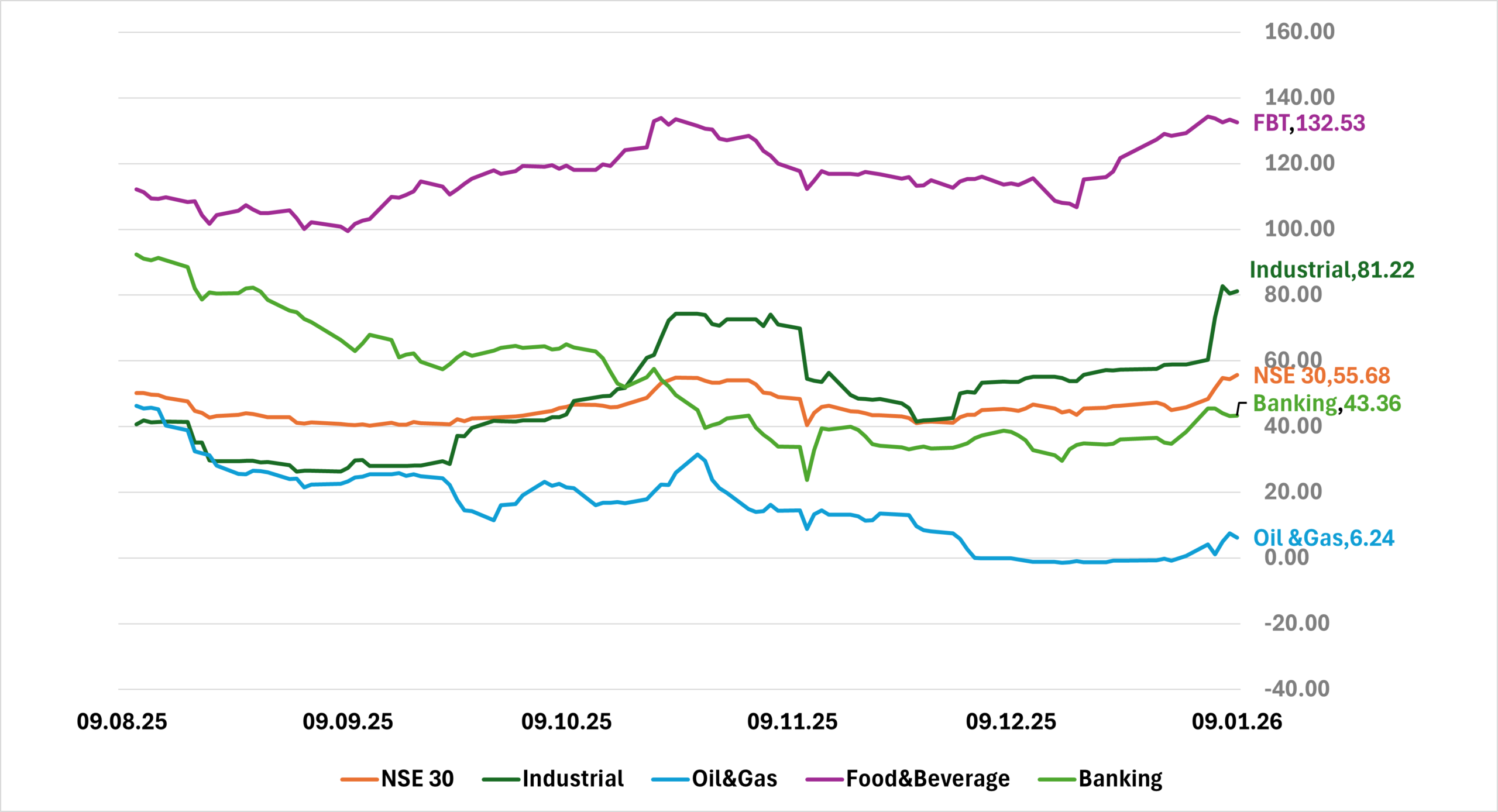1498x812 pixels.
Task: Select the Banking,43.36 data label
Action: coord(1327,404)
